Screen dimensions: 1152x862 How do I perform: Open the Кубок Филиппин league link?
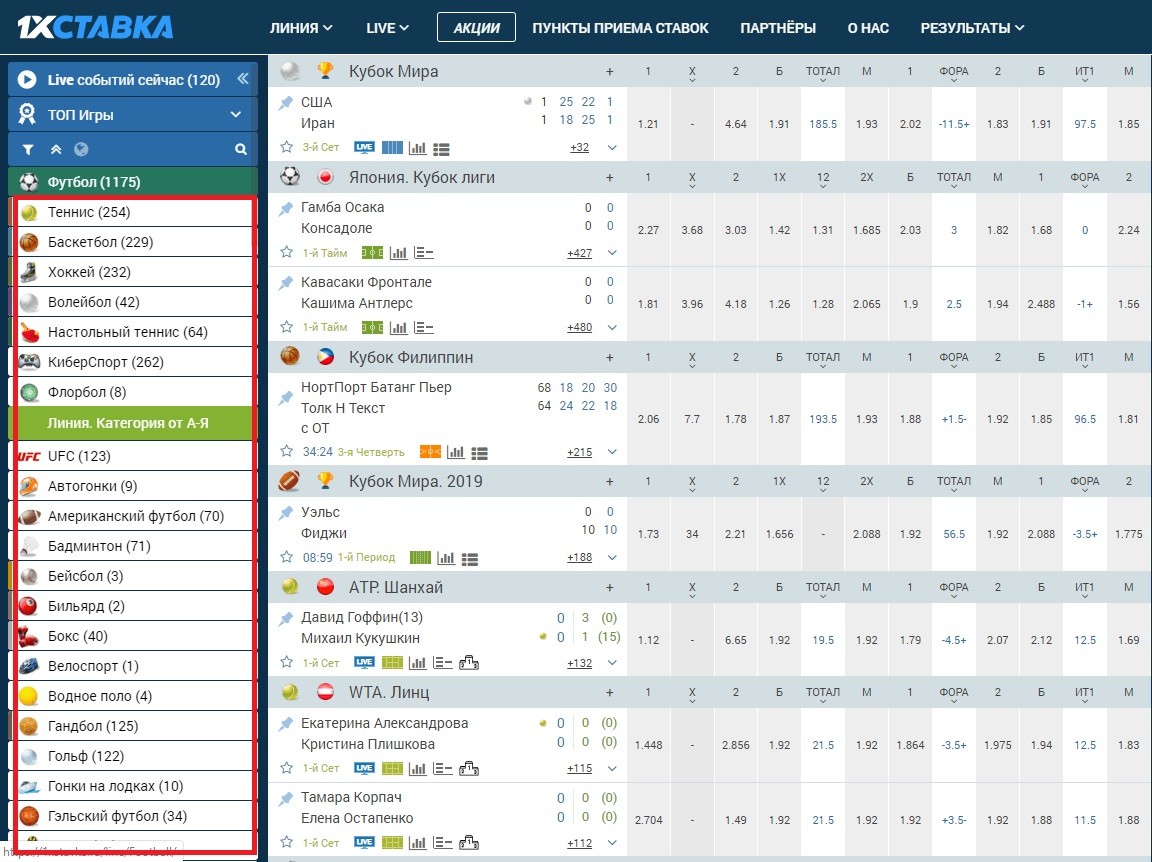pos(411,357)
